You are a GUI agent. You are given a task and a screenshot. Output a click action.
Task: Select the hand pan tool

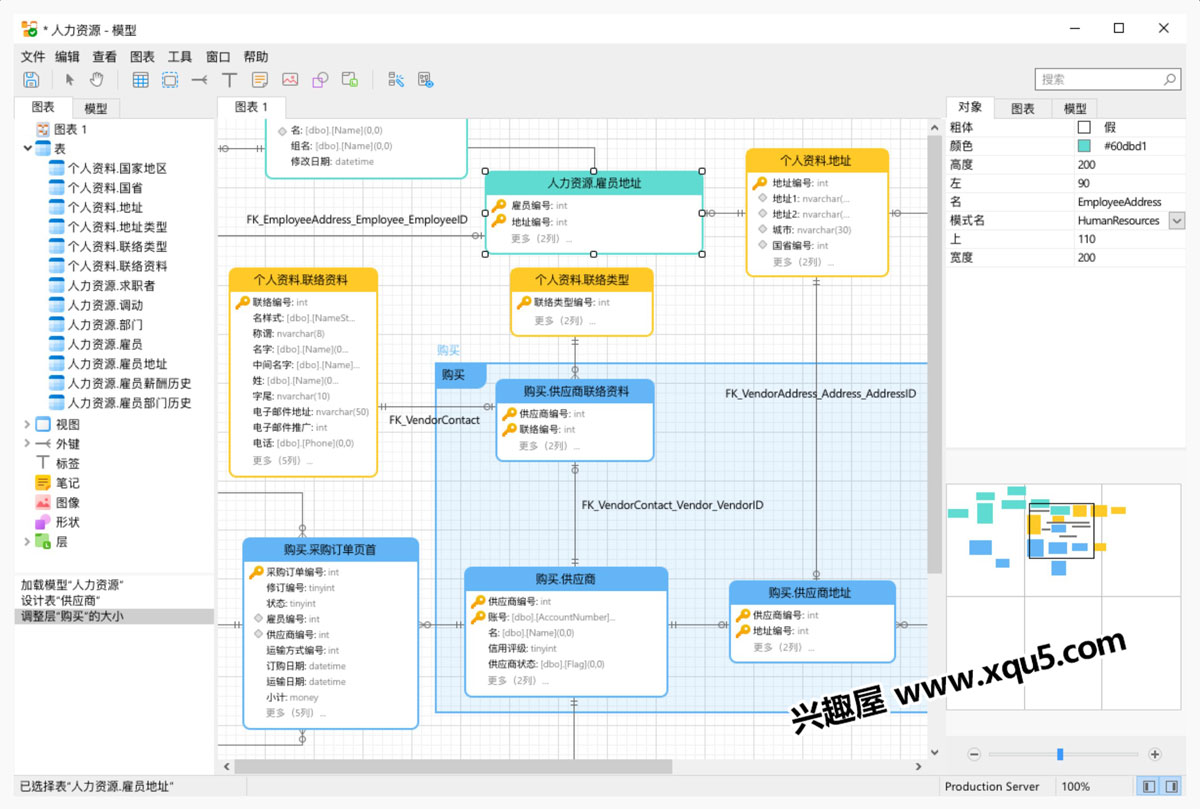pyautogui.click(x=97, y=80)
